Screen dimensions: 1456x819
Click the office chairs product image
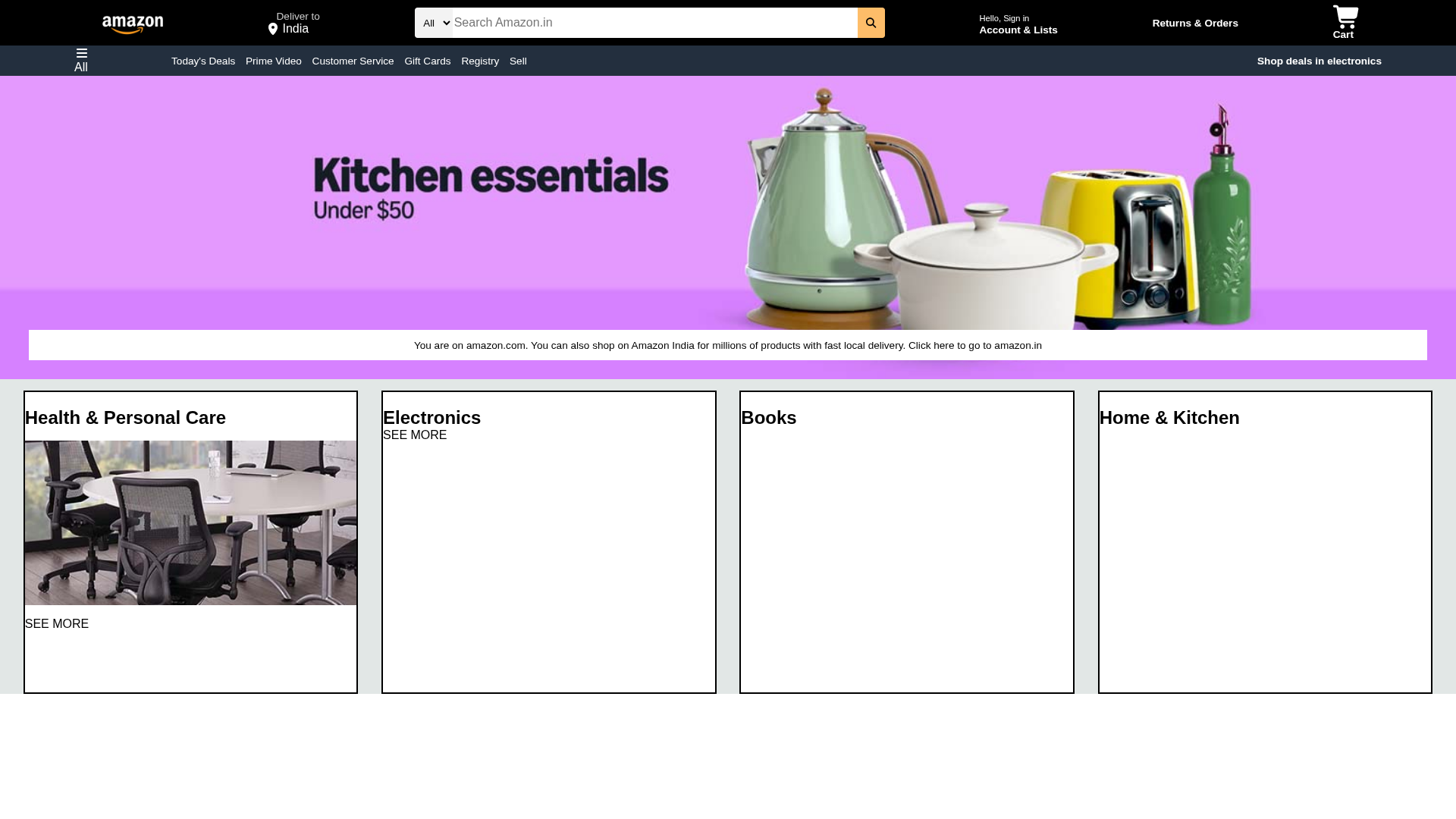190,522
